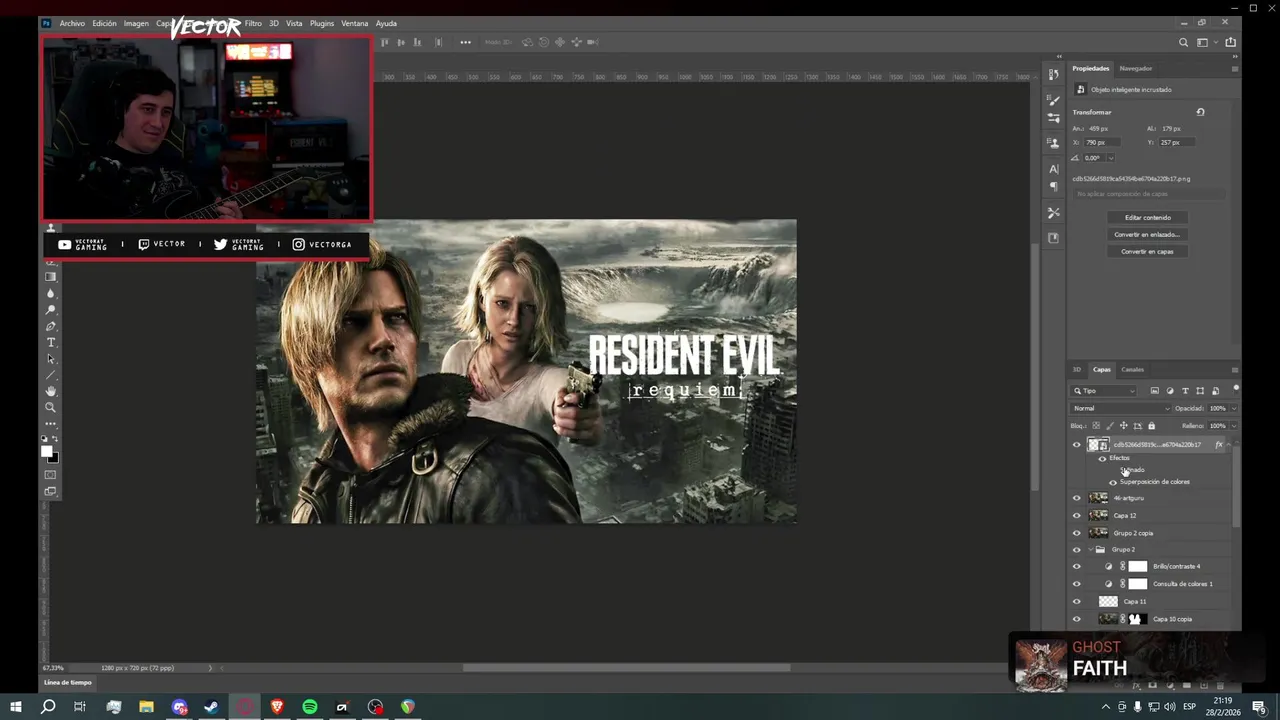Open the Brushes panel icon
The width and height of the screenshot is (1280, 720).
[x=1053, y=100]
